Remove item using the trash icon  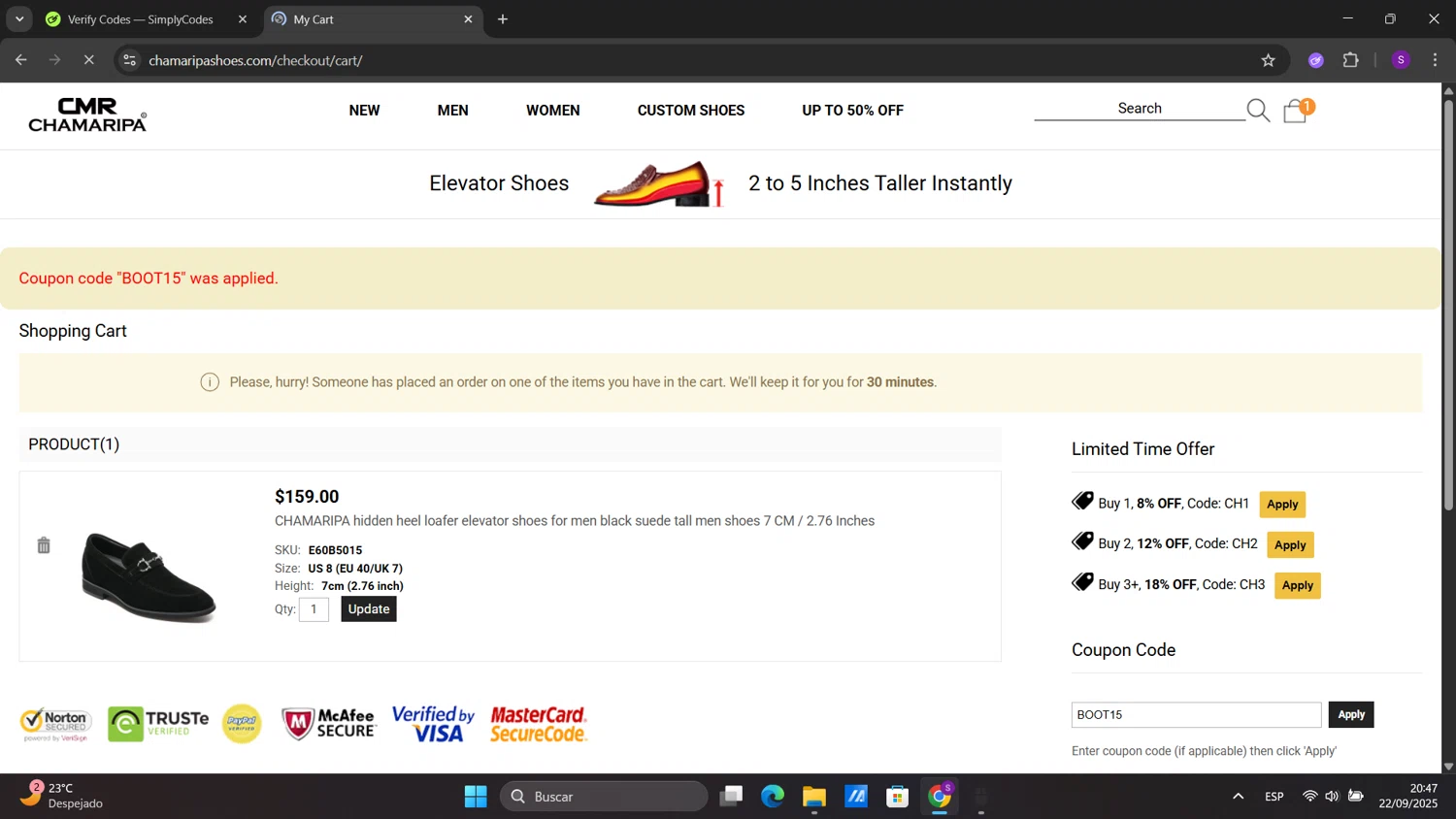click(x=44, y=545)
